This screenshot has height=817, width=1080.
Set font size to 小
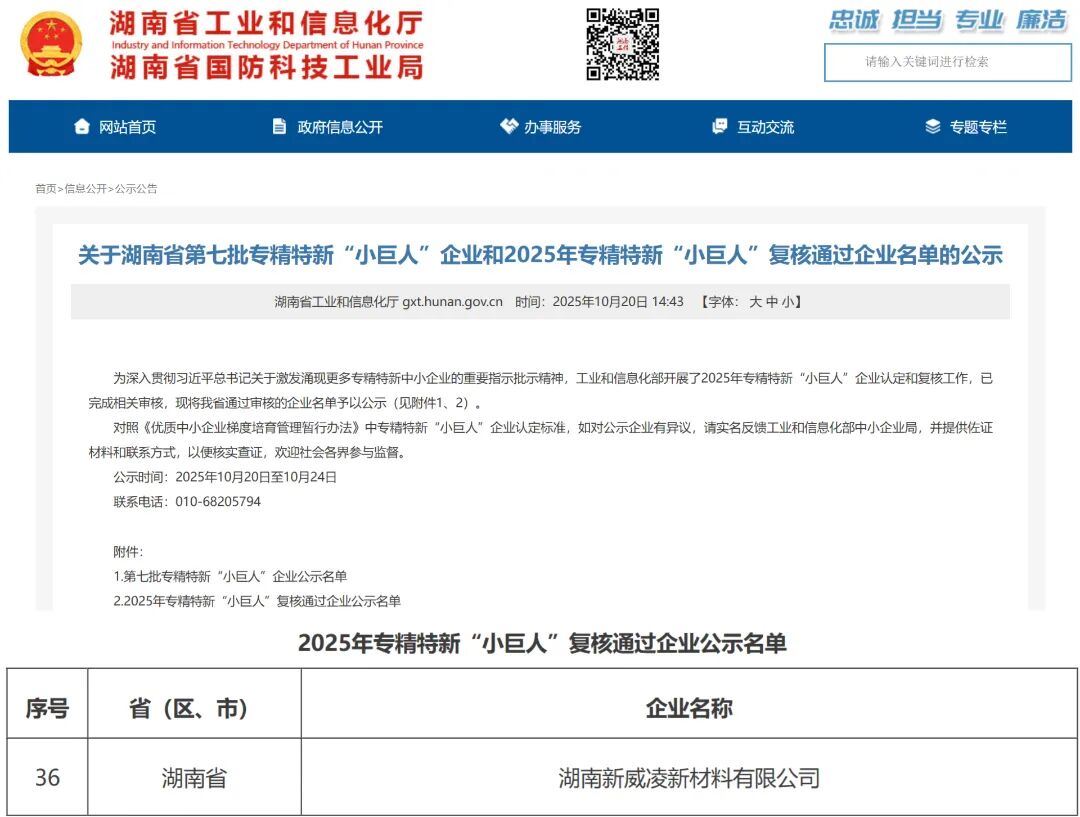click(x=787, y=302)
